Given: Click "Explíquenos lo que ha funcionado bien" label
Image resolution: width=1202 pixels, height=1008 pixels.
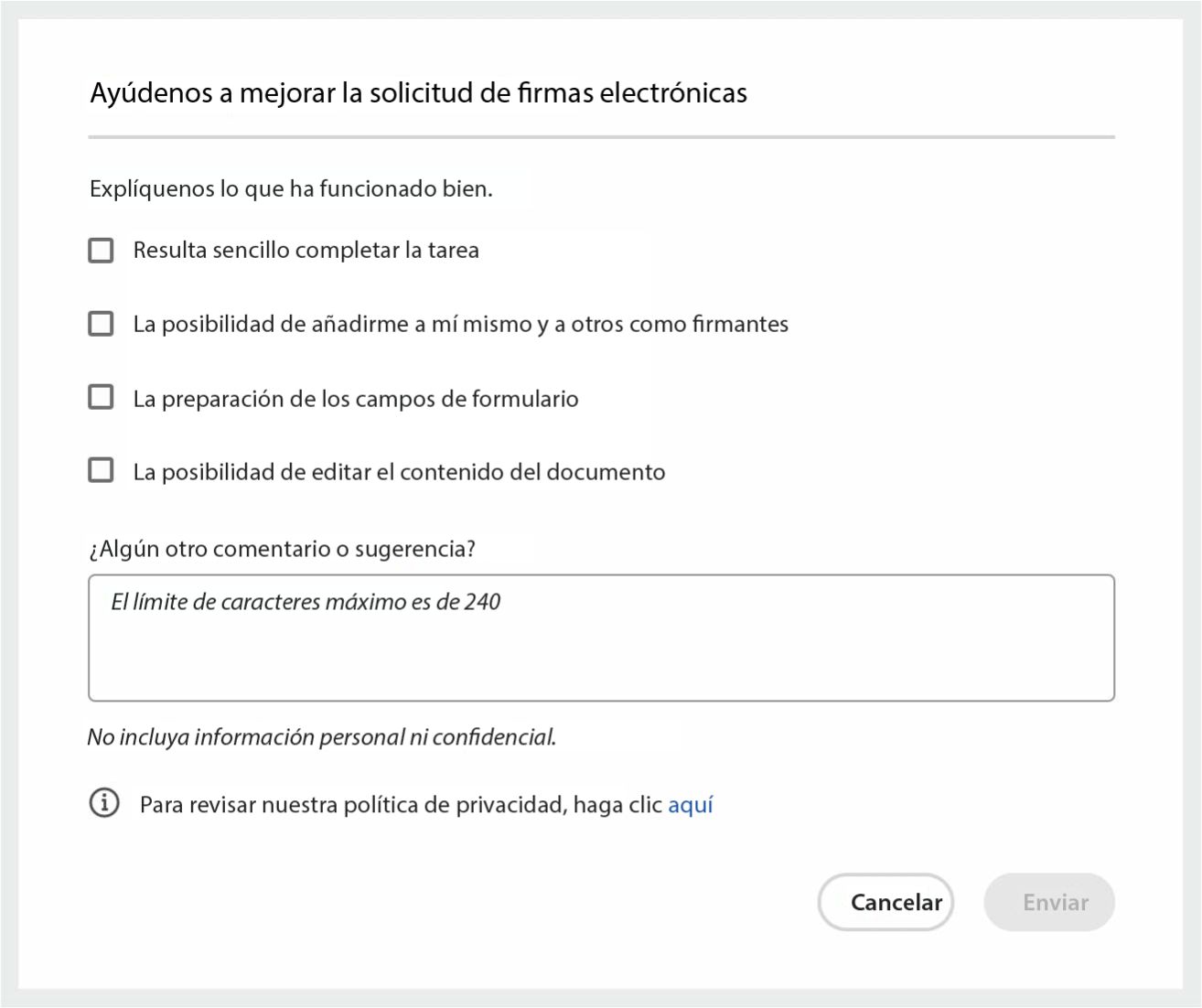Looking at the screenshot, I should (x=292, y=189).
